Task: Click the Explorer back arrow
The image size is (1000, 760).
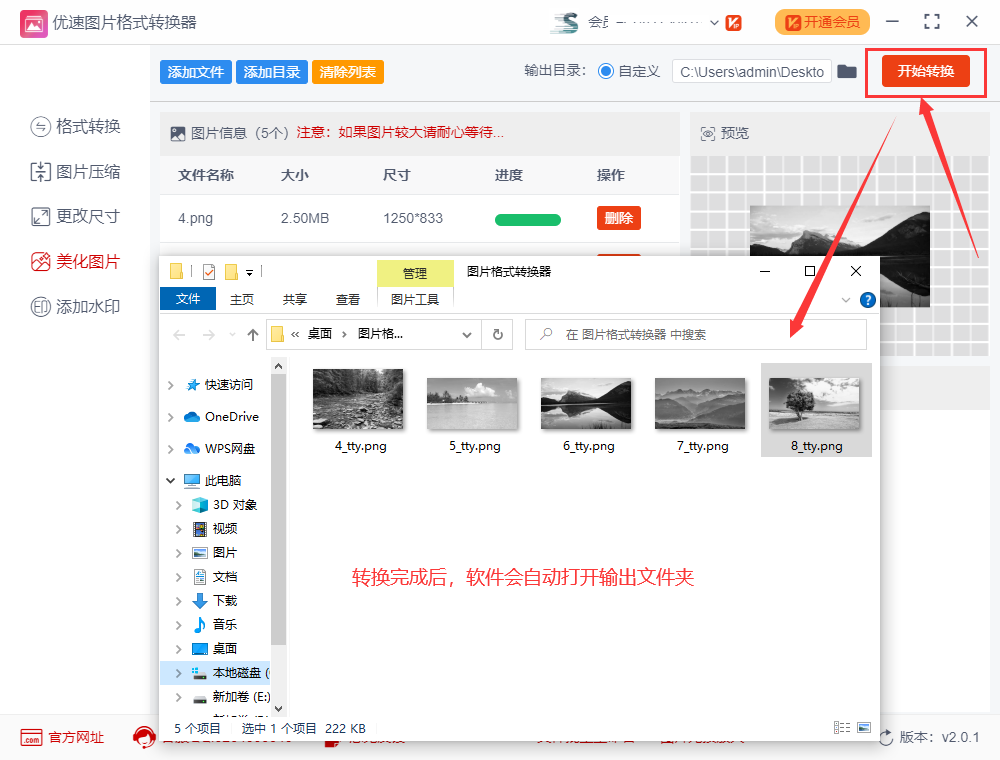Action: pyautogui.click(x=179, y=335)
